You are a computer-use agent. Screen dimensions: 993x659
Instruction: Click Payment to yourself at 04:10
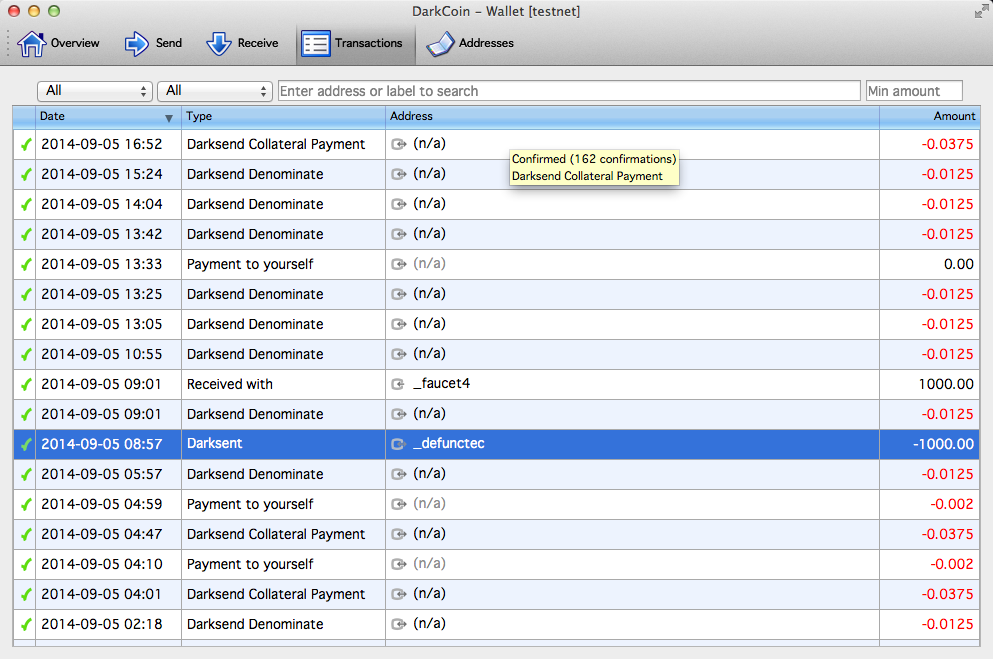coord(250,565)
